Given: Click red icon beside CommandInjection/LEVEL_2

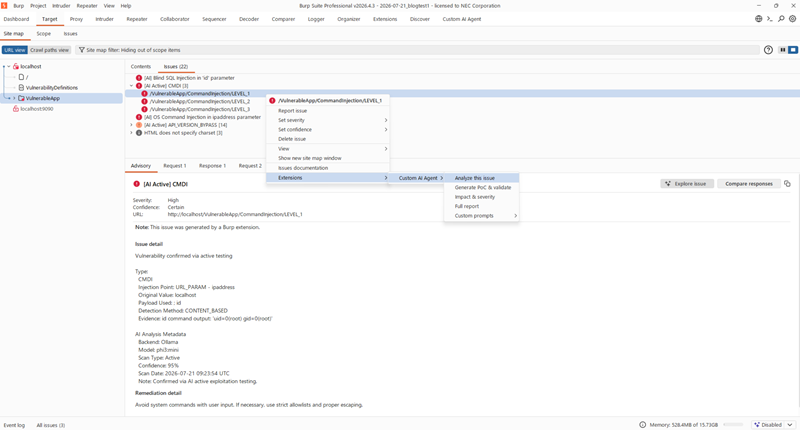Looking at the screenshot, I should pos(144,102).
